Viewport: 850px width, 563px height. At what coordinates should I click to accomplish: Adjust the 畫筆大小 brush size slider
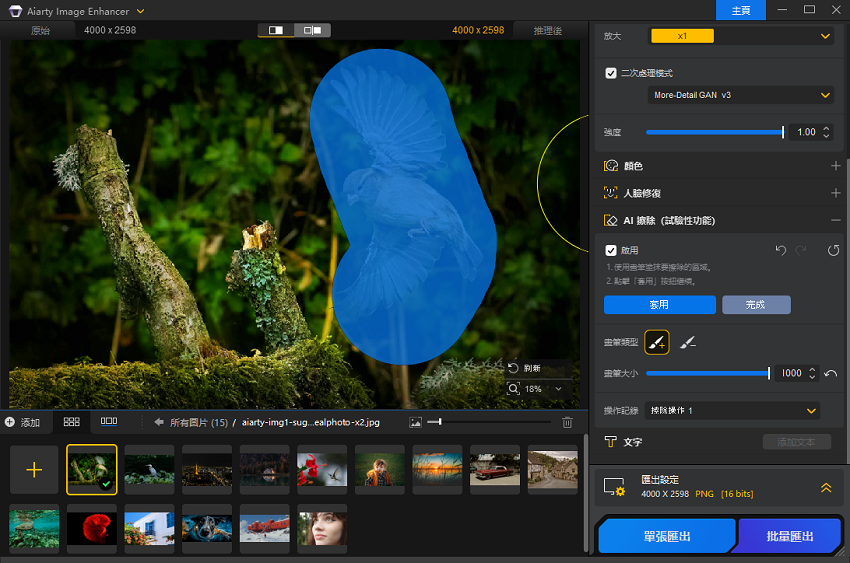pyautogui.click(x=707, y=373)
